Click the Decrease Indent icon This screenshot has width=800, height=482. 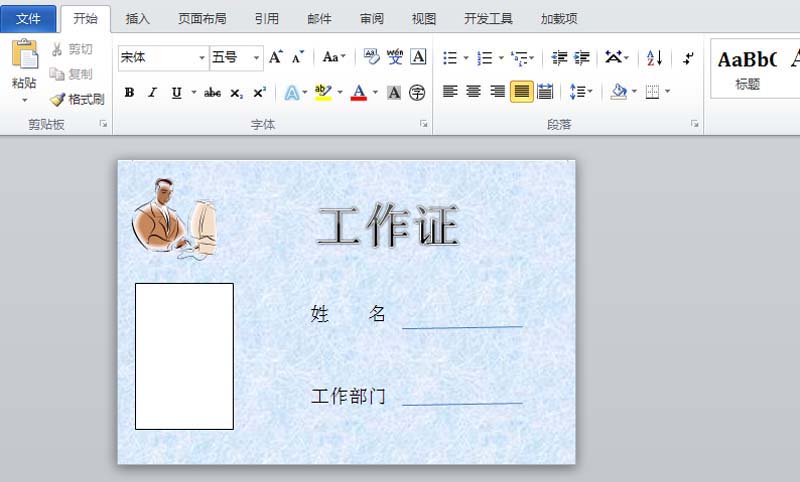[559, 58]
